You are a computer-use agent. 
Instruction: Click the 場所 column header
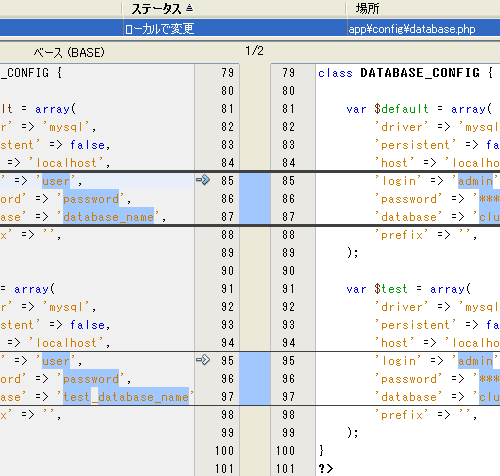click(x=423, y=8)
